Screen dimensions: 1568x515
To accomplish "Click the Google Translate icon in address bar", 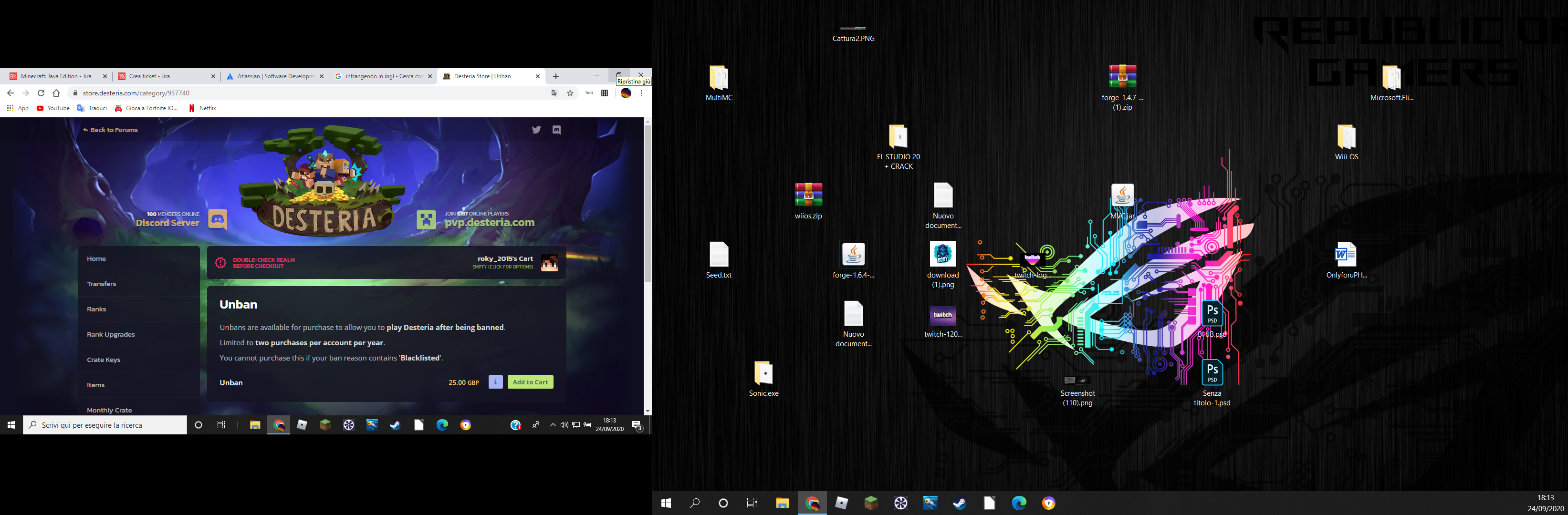I will (554, 93).
